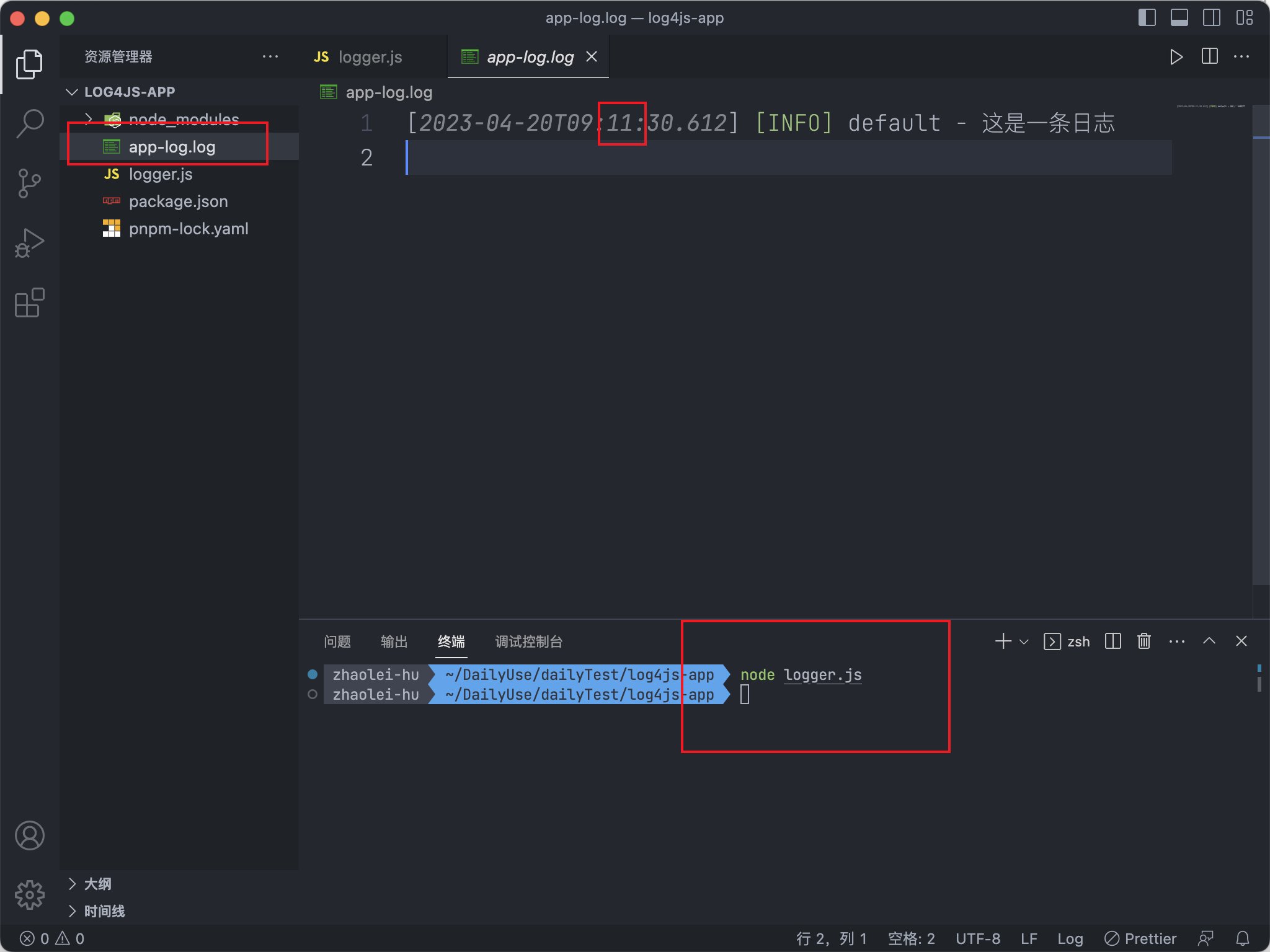Click the Accounts icon
Screen dimensions: 1270x952
(29, 835)
